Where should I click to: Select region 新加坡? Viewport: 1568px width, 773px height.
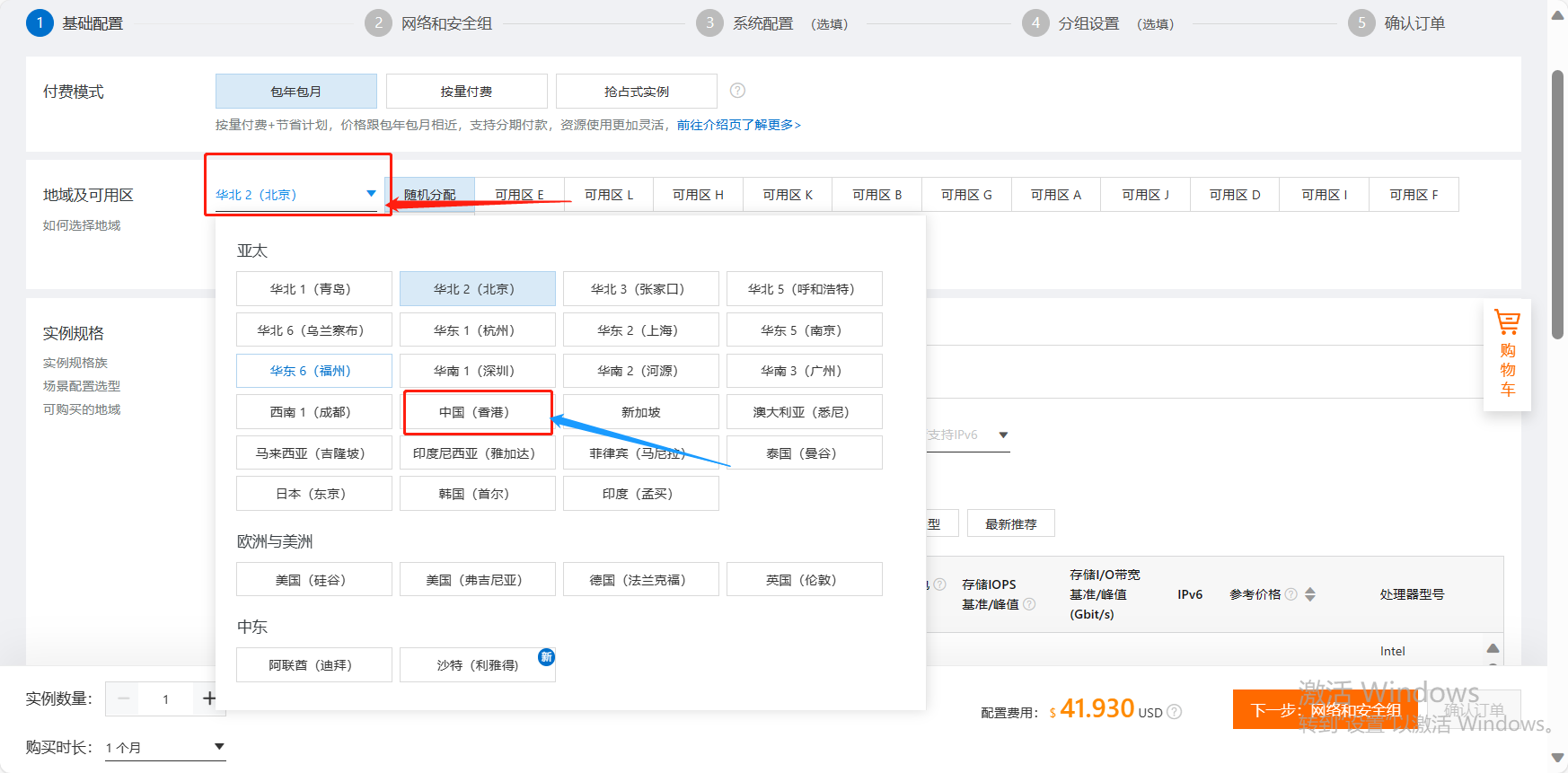click(x=641, y=412)
